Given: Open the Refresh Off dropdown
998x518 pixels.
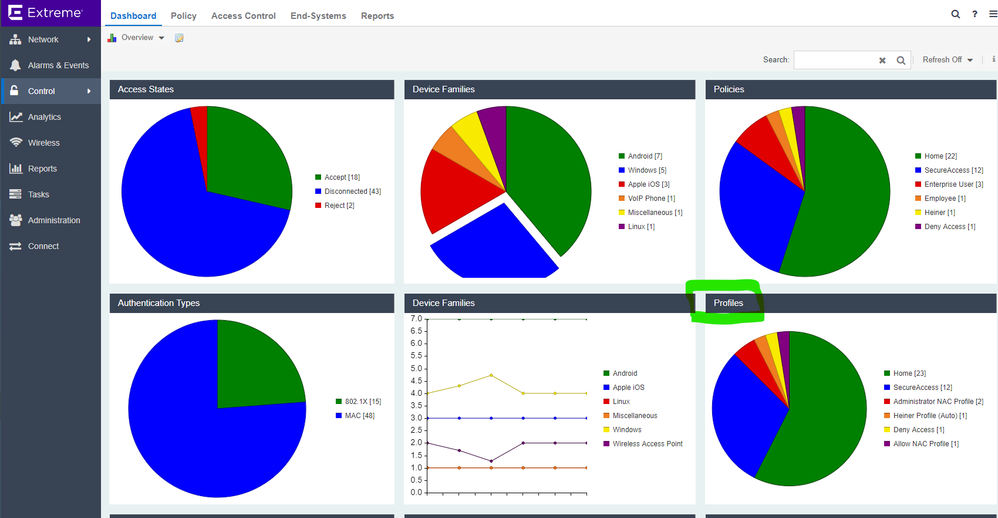Looking at the screenshot, I should tap(947, 60).
